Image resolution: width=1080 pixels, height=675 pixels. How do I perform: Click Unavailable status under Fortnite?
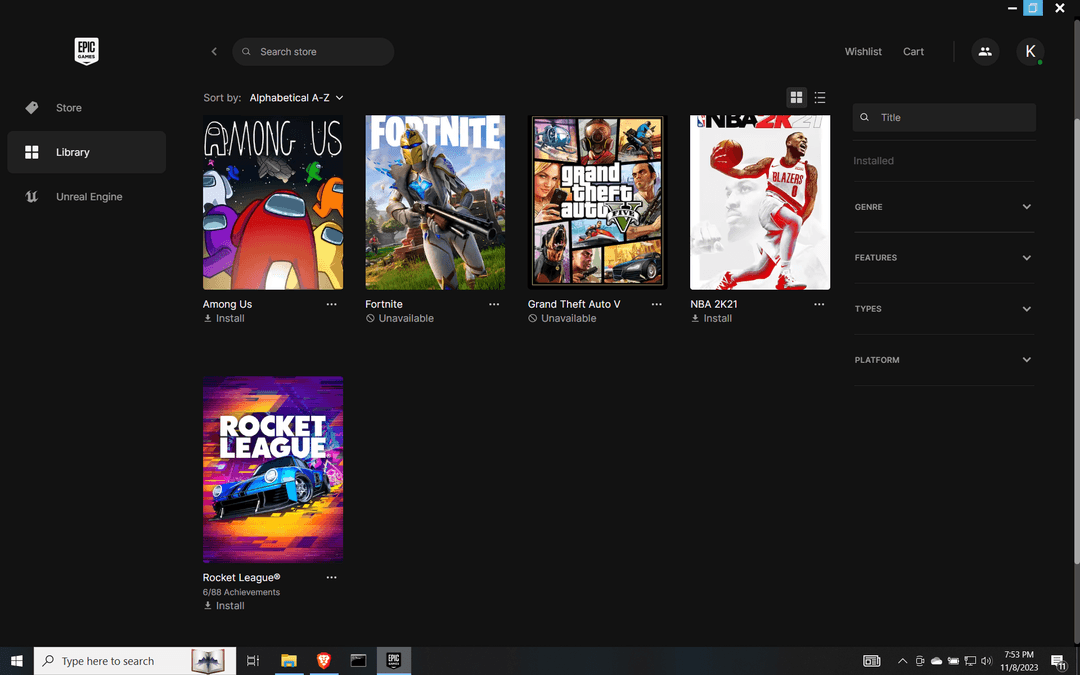(399, 318)
